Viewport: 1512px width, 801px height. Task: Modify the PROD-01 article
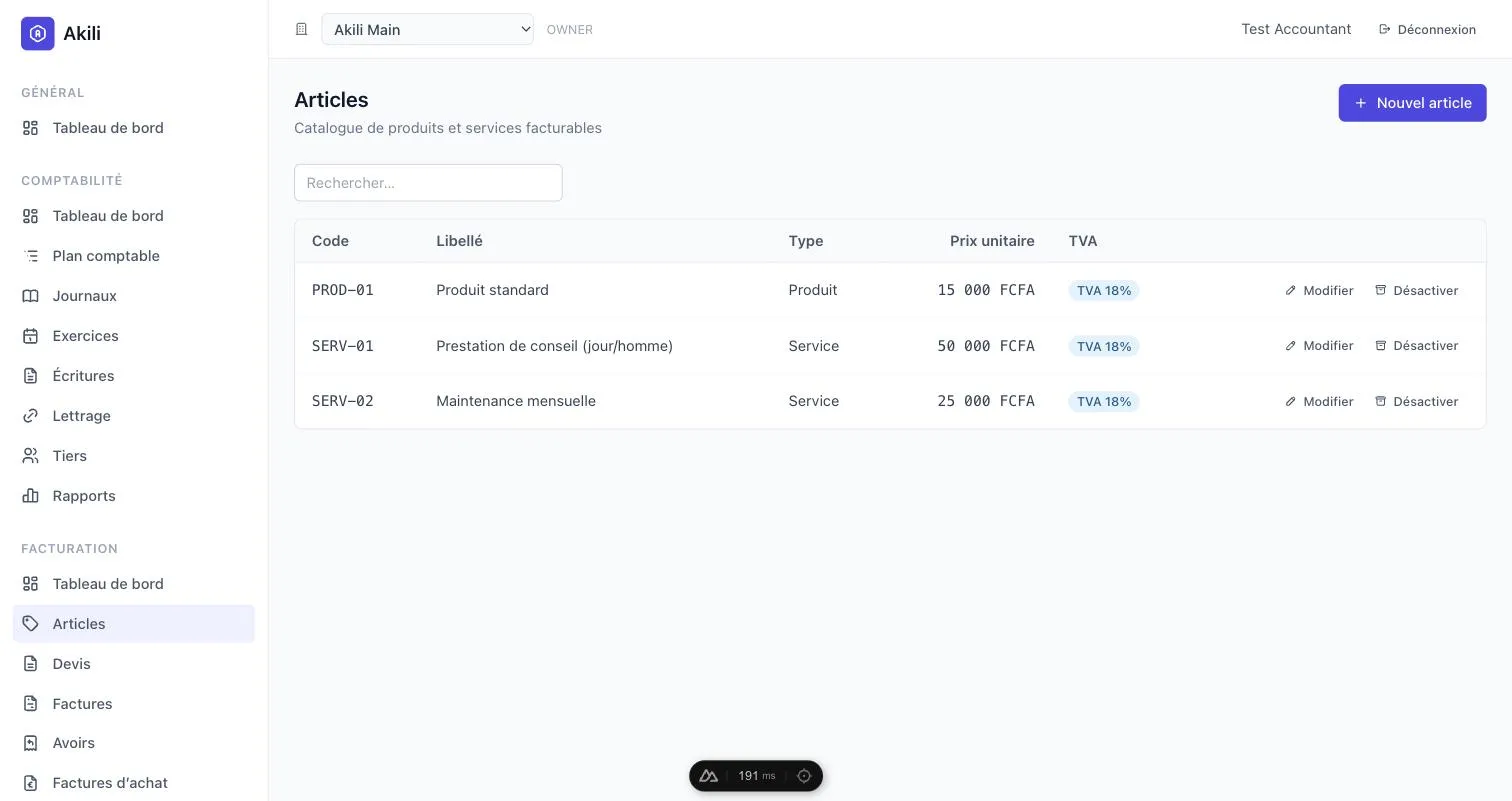(x=1319, y=290)
